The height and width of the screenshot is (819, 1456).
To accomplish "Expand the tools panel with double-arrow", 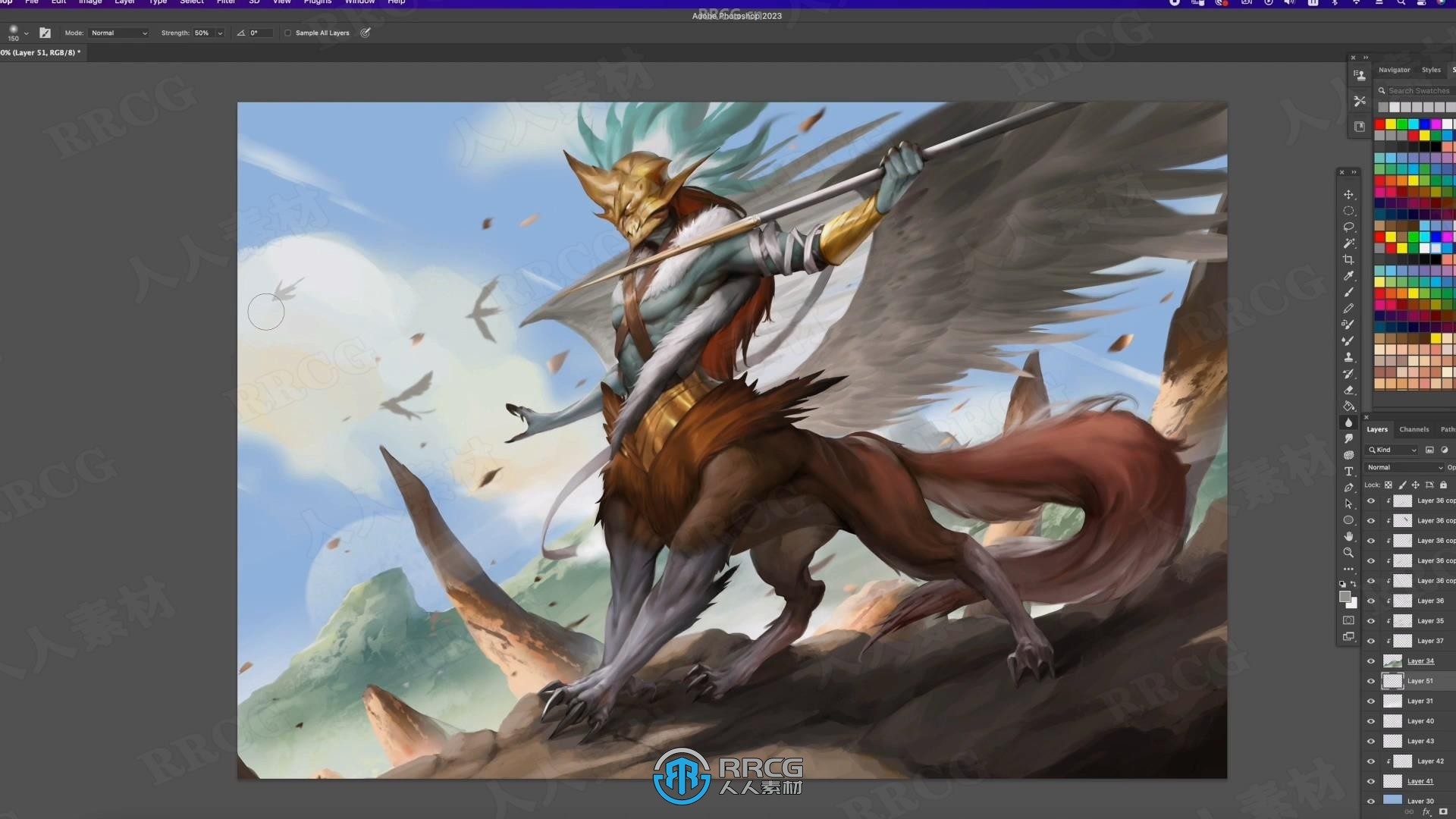I will 1354,172.
